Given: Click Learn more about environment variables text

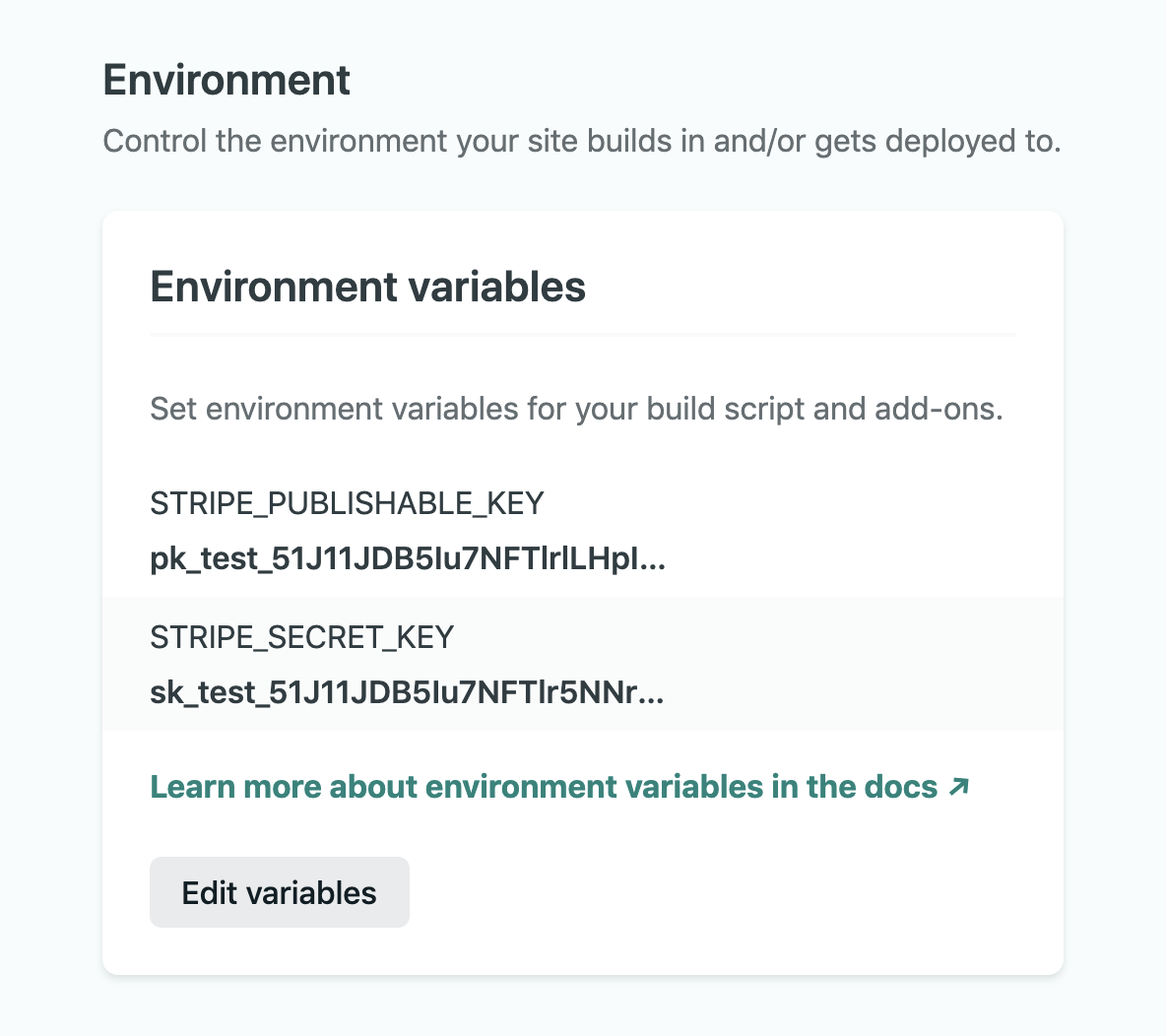Looking at the screenshot, I should pos(542,786).
